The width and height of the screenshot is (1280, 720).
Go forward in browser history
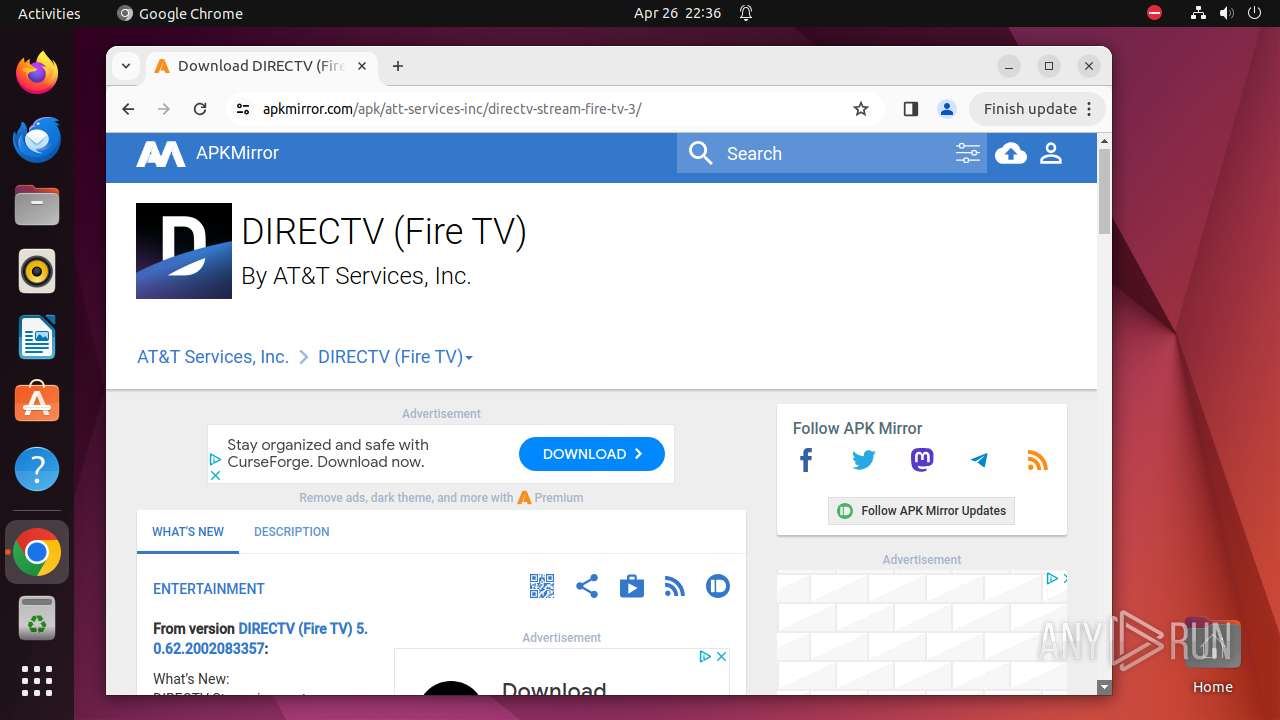click(164, 109)
